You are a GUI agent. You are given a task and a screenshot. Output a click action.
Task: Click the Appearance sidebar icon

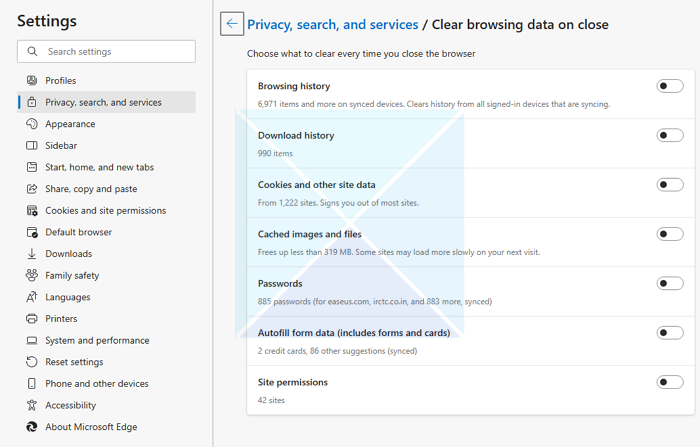click(32, 124)
